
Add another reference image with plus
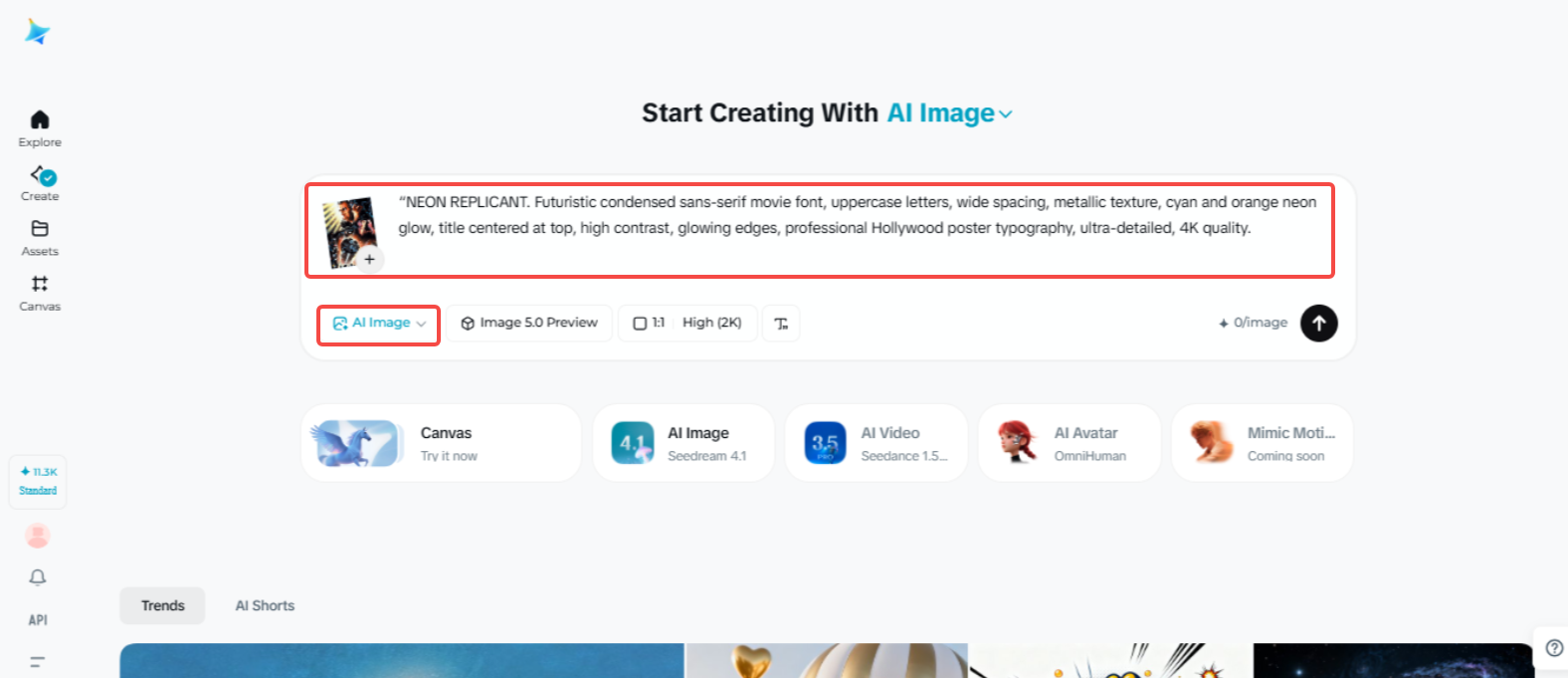[369, 259]
